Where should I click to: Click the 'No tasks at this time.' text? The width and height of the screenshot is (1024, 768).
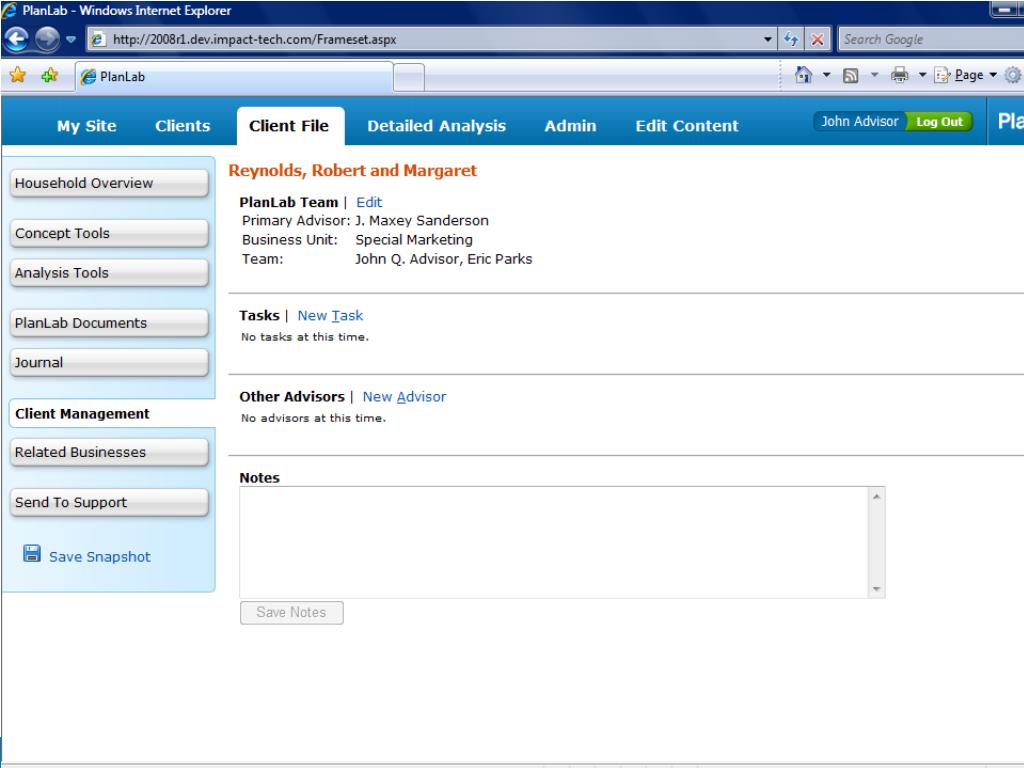(x=305, y=337)
